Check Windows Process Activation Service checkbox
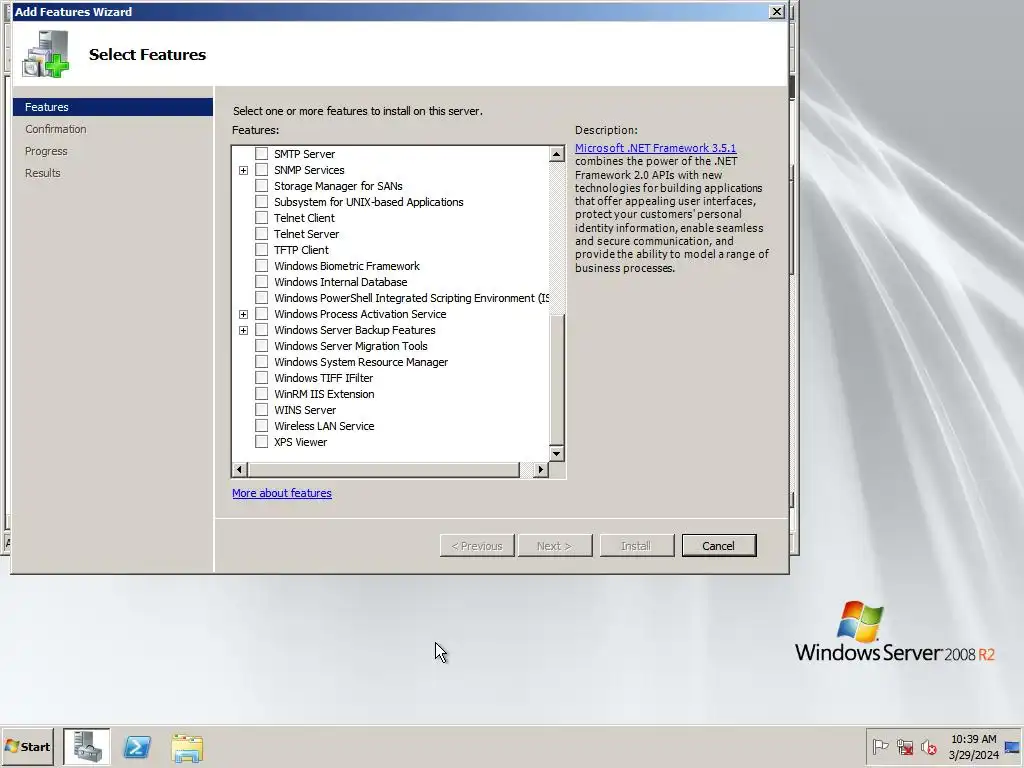Viewport: 1024px width, 768px height. coord(261,313)
